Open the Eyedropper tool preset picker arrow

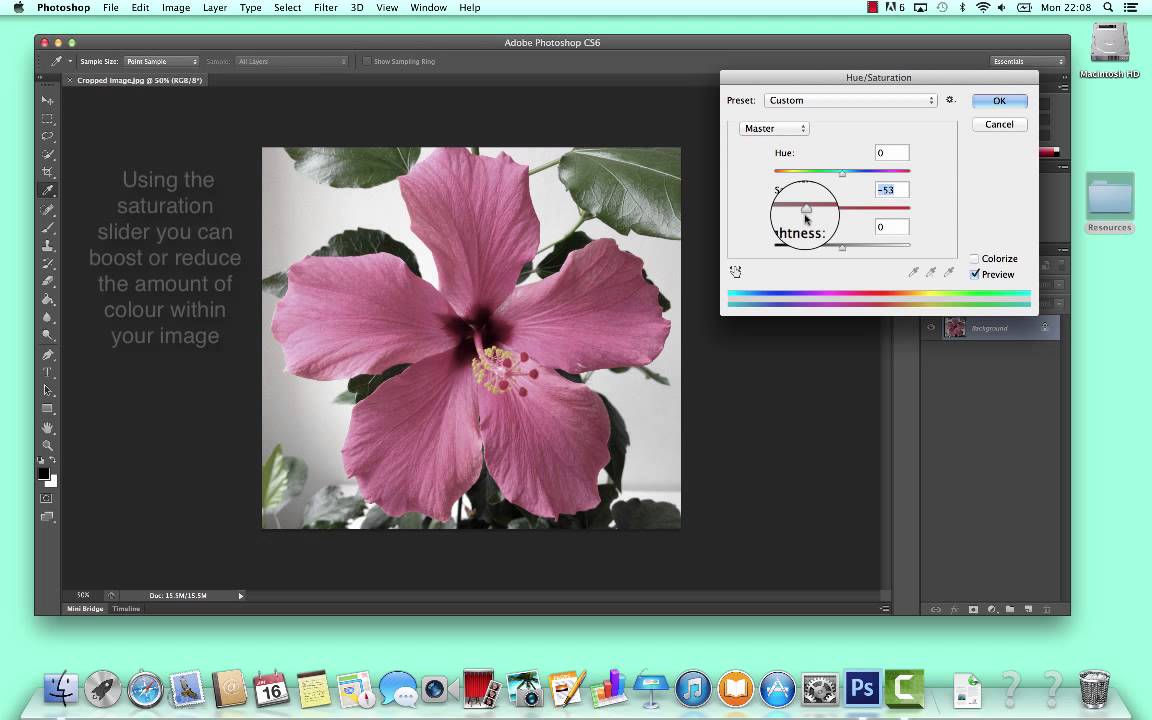click(70, 62)
